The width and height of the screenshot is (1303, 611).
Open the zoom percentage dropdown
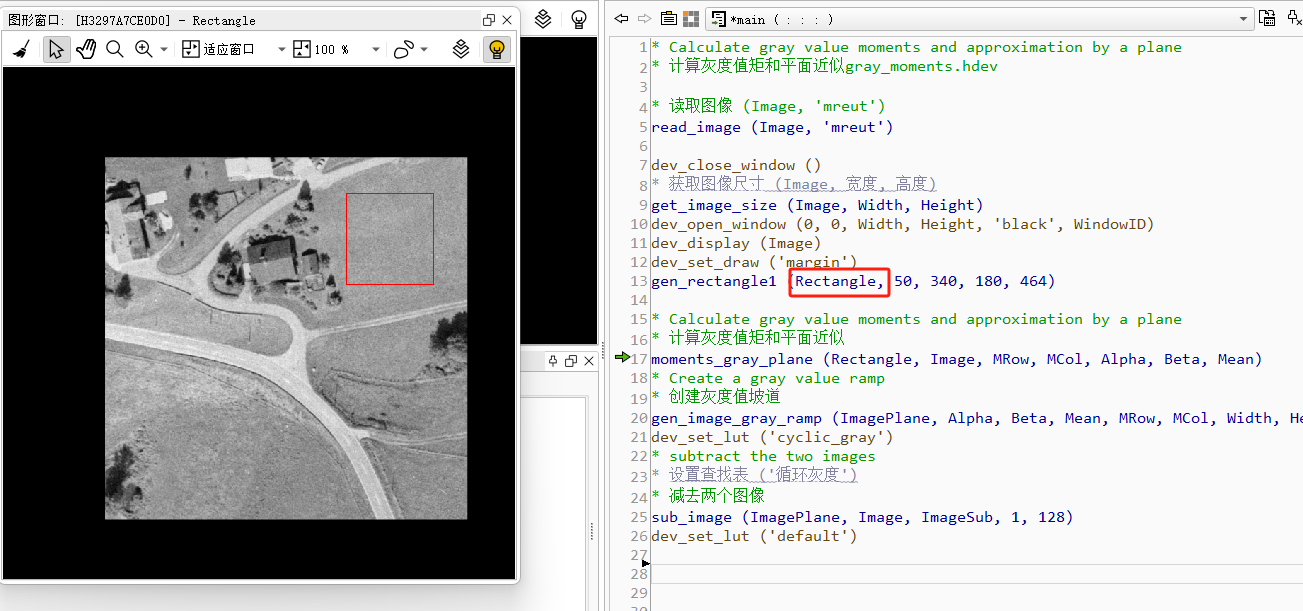tap(376, 48)
